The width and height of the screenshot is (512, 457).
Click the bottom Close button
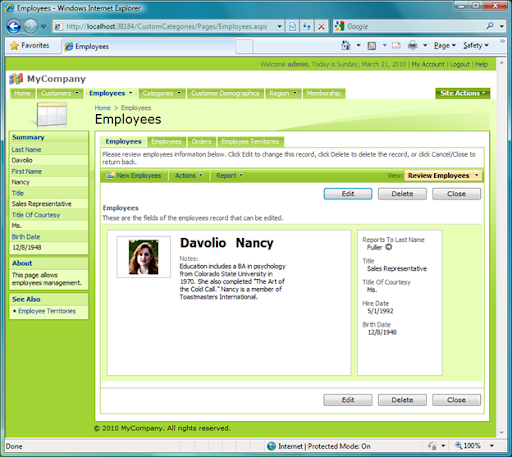pyautogui.click(x=456, y=400)
